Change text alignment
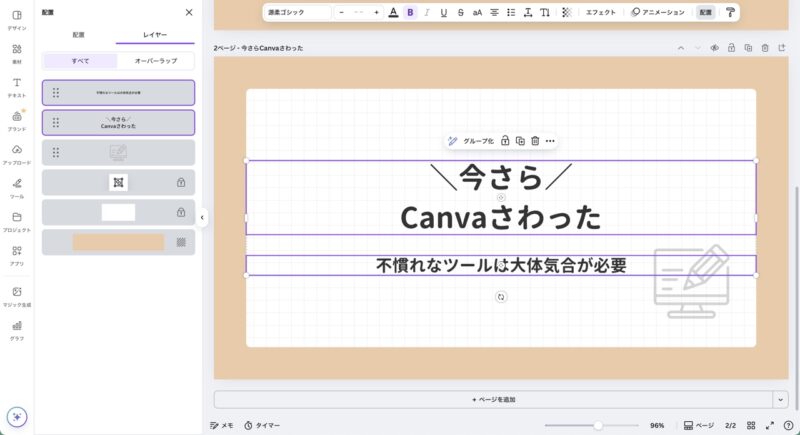 coord(494,12)
